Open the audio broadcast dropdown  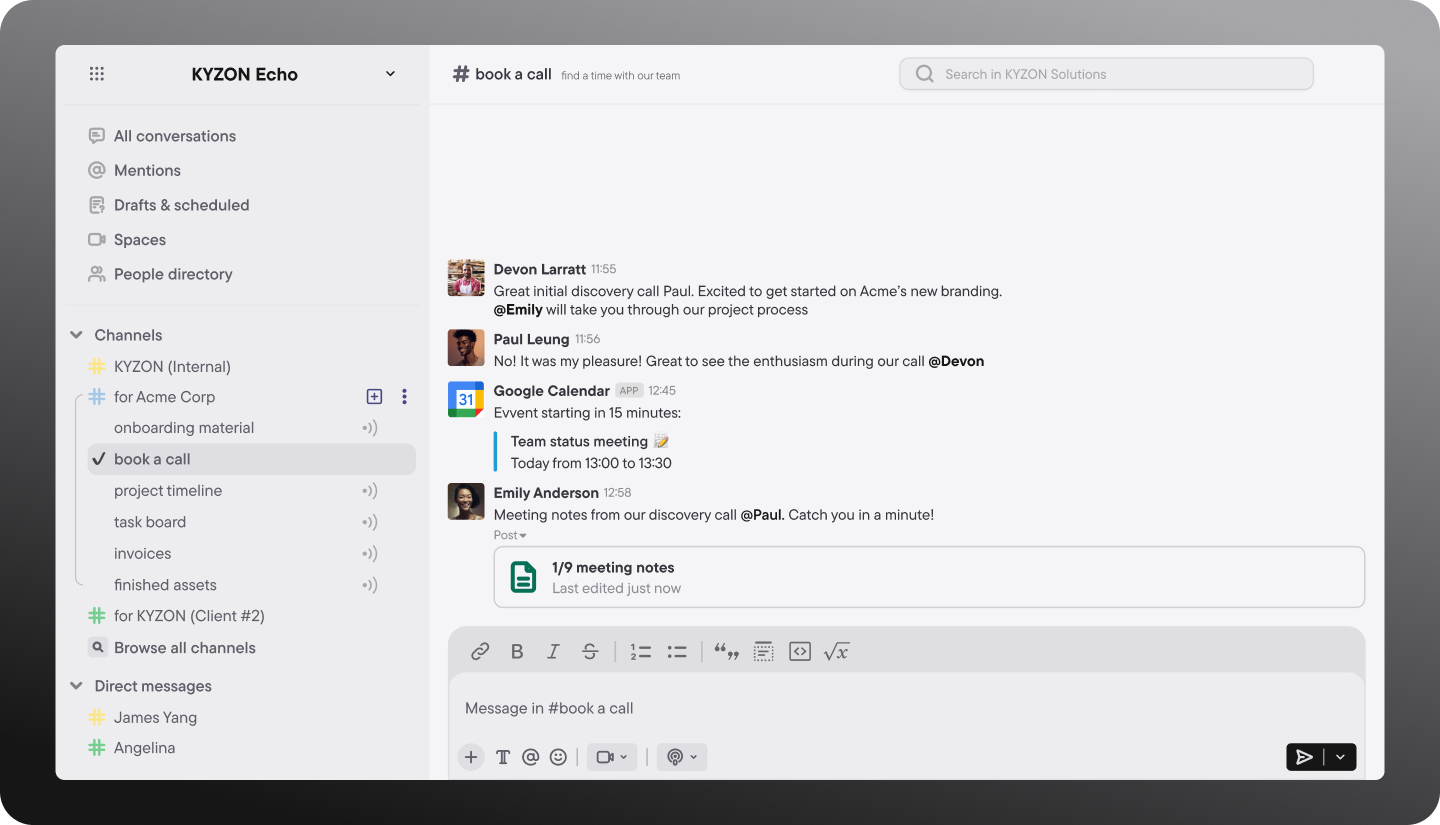(x=682, y=757)
